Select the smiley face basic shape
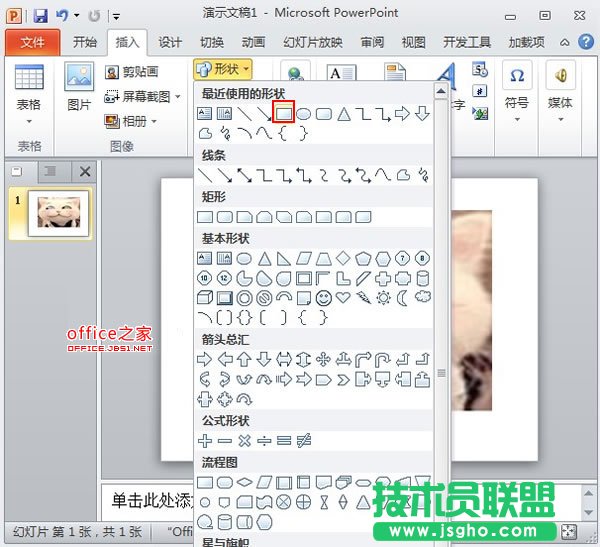Screen dimensions: 600x547 323,298
